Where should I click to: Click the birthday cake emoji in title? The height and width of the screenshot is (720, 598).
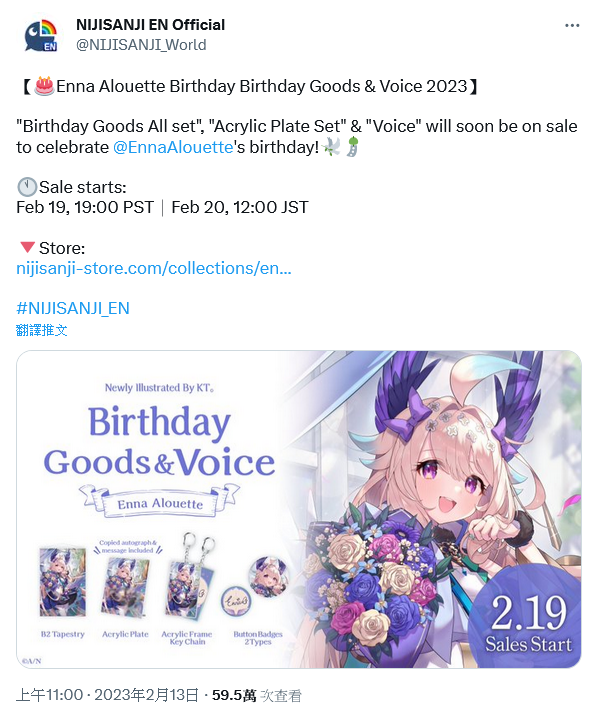coord(44,86)
